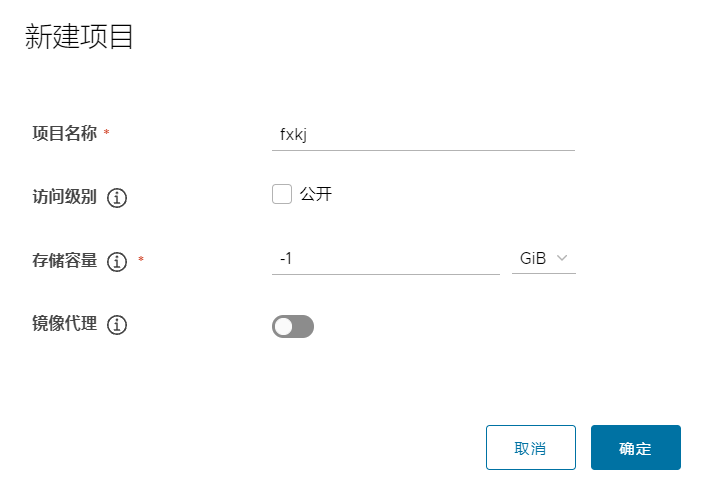The height and width of the screenshot is (499, 702).
Task: Click the 新建项目 dialog title
Action: (x=79, y=38)
